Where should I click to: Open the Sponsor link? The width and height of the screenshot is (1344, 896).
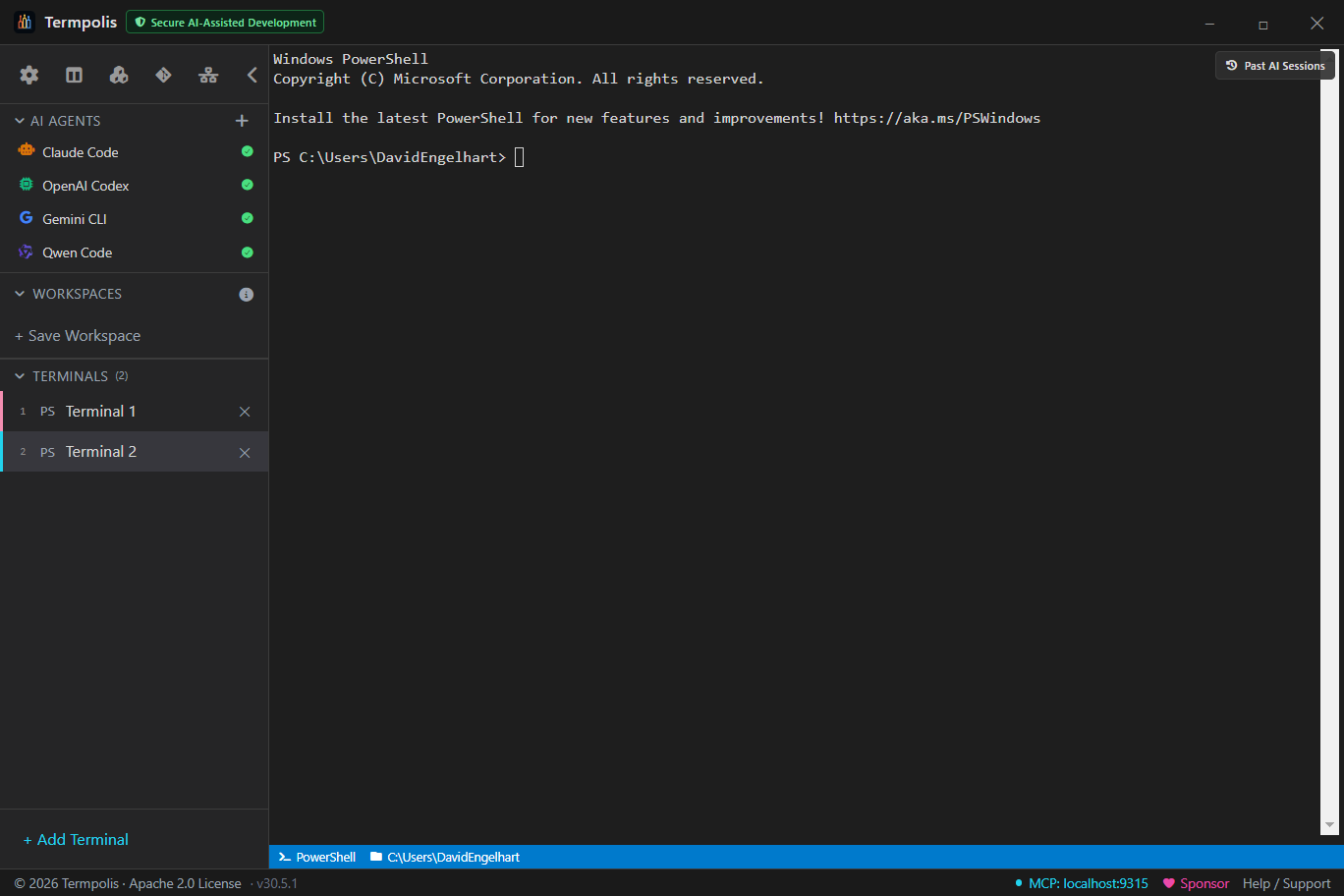coord(1196,883)
